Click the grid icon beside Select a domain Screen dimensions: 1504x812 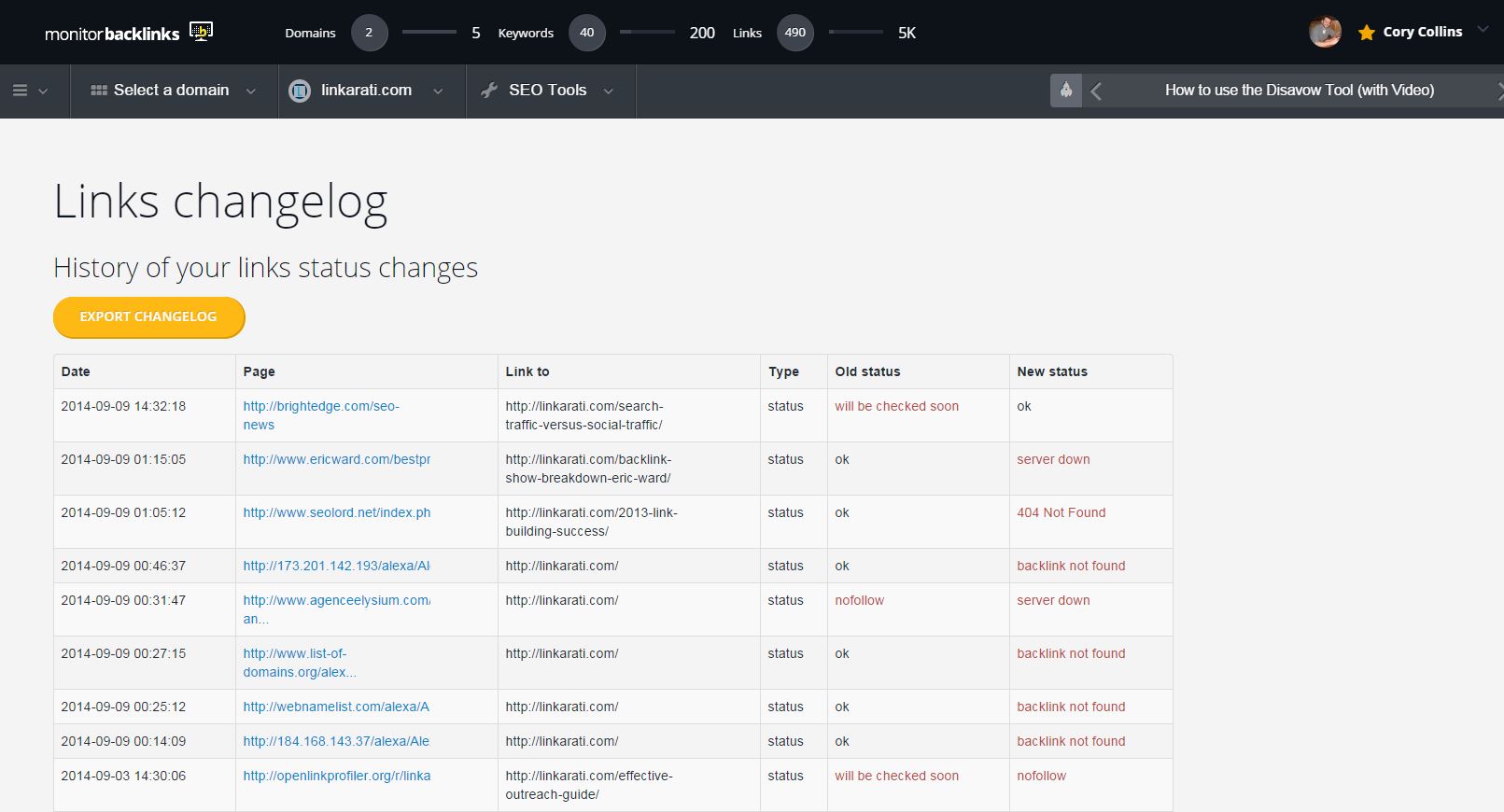(x=99, y=91)
